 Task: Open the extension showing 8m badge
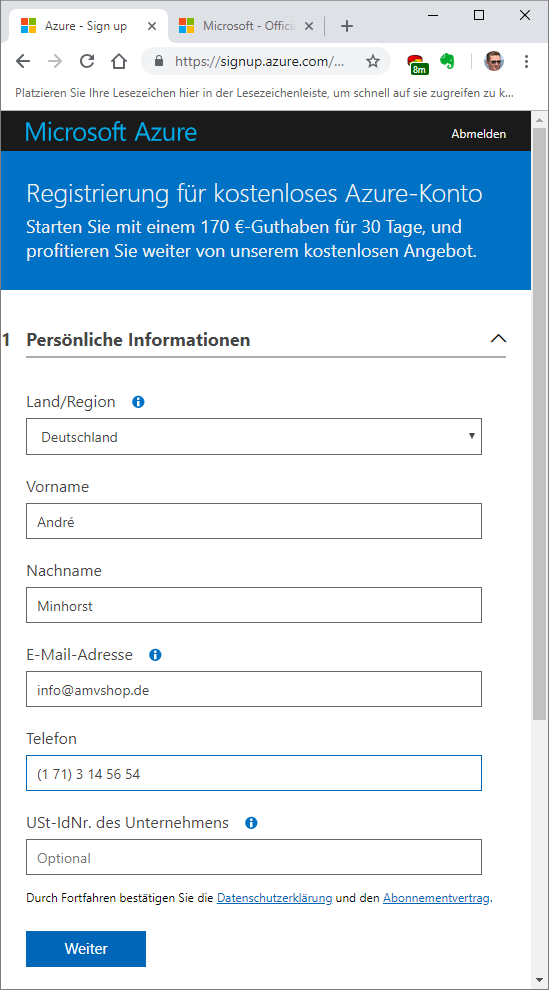[416, 63]
